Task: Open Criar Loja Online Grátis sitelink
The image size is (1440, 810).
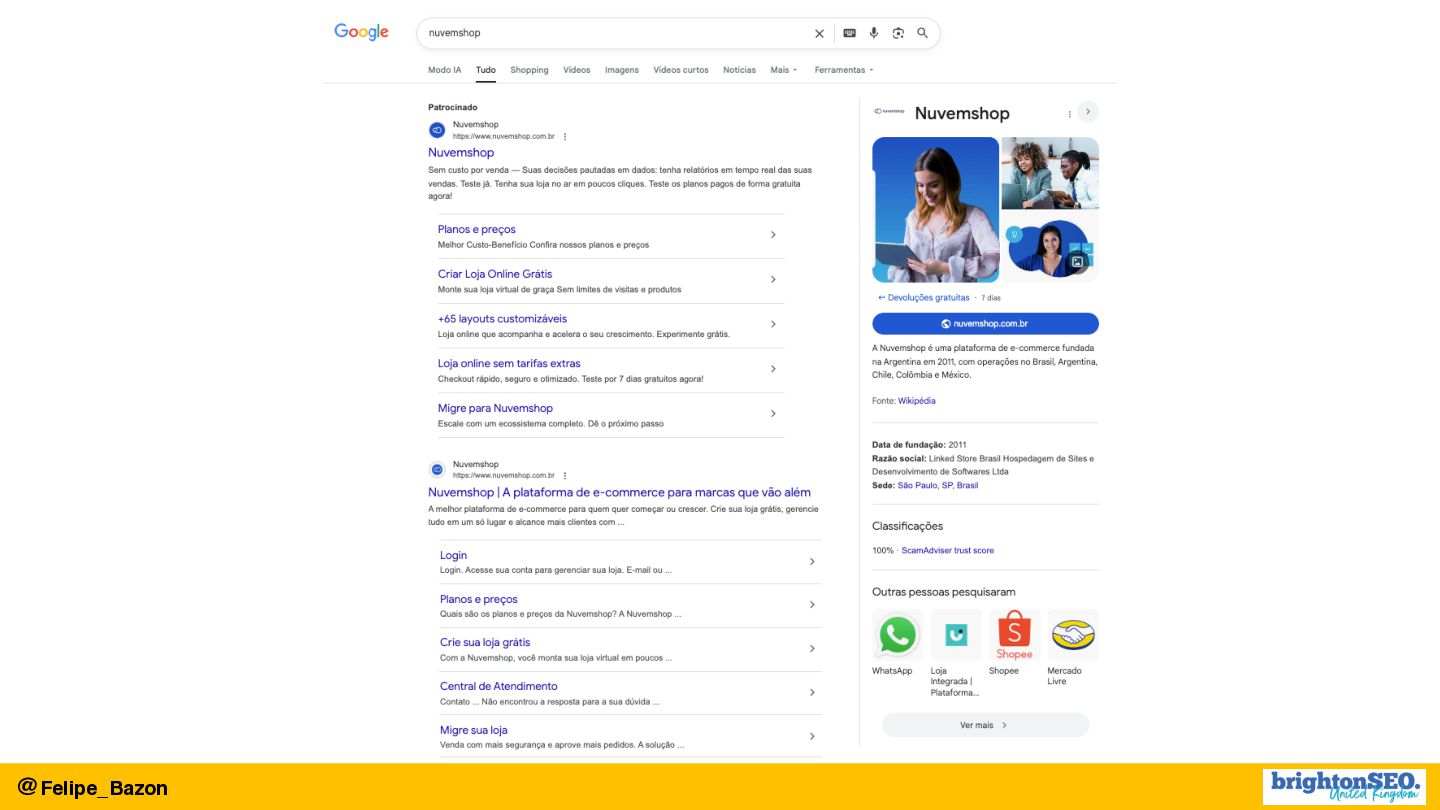Action: point(495,274)
